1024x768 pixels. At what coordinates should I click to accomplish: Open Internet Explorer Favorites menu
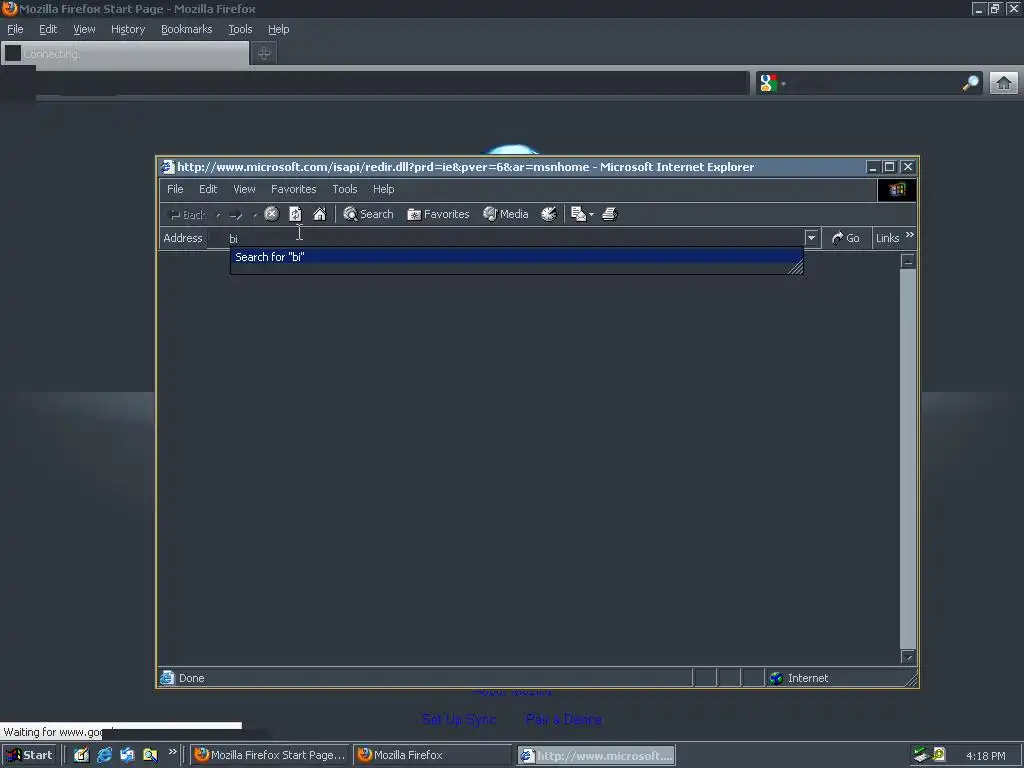293,189
